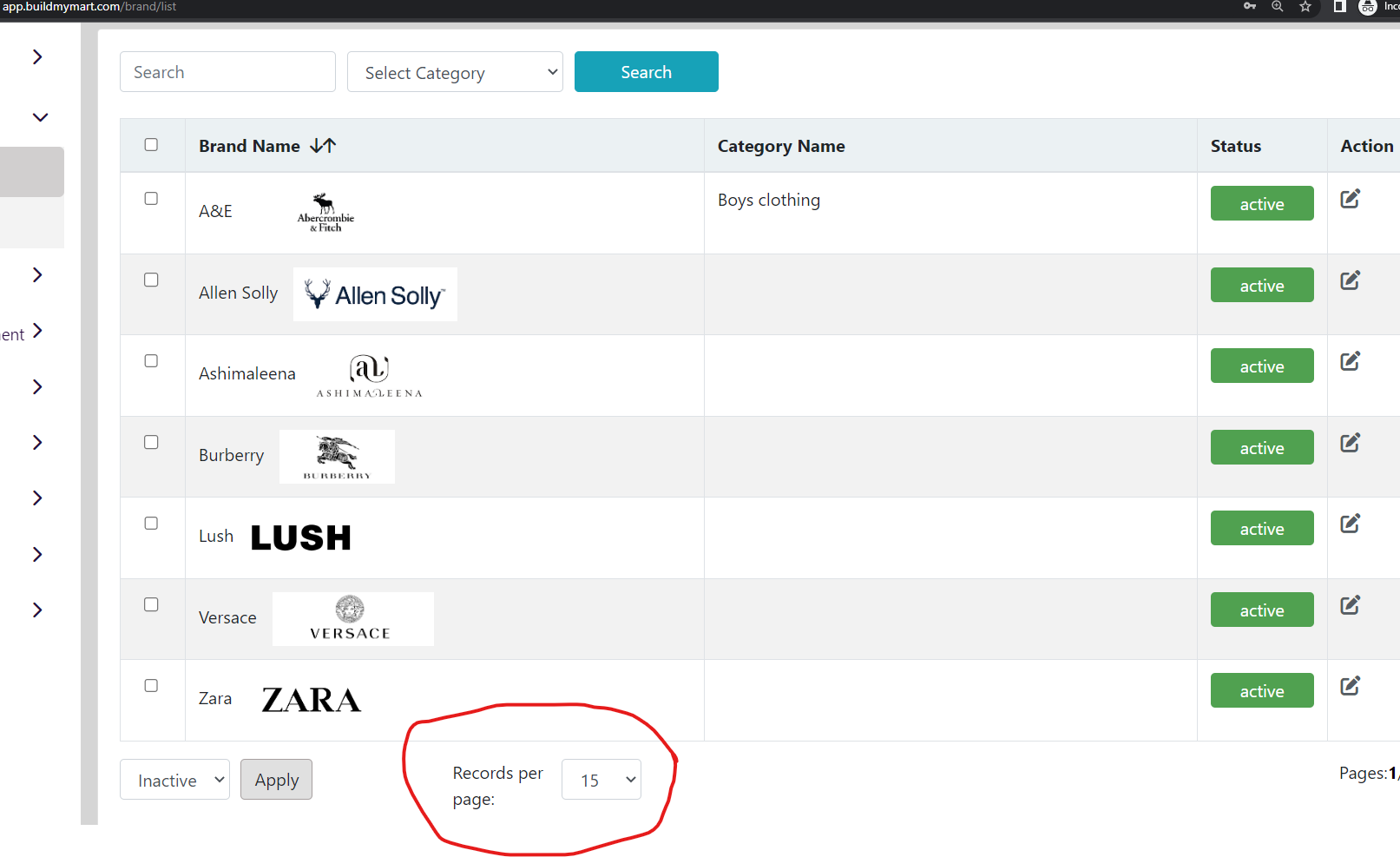Click the "Brand Name" header text
This screenshot has height=857, width=1400.
pyautogui.click(x=249, y=146)
